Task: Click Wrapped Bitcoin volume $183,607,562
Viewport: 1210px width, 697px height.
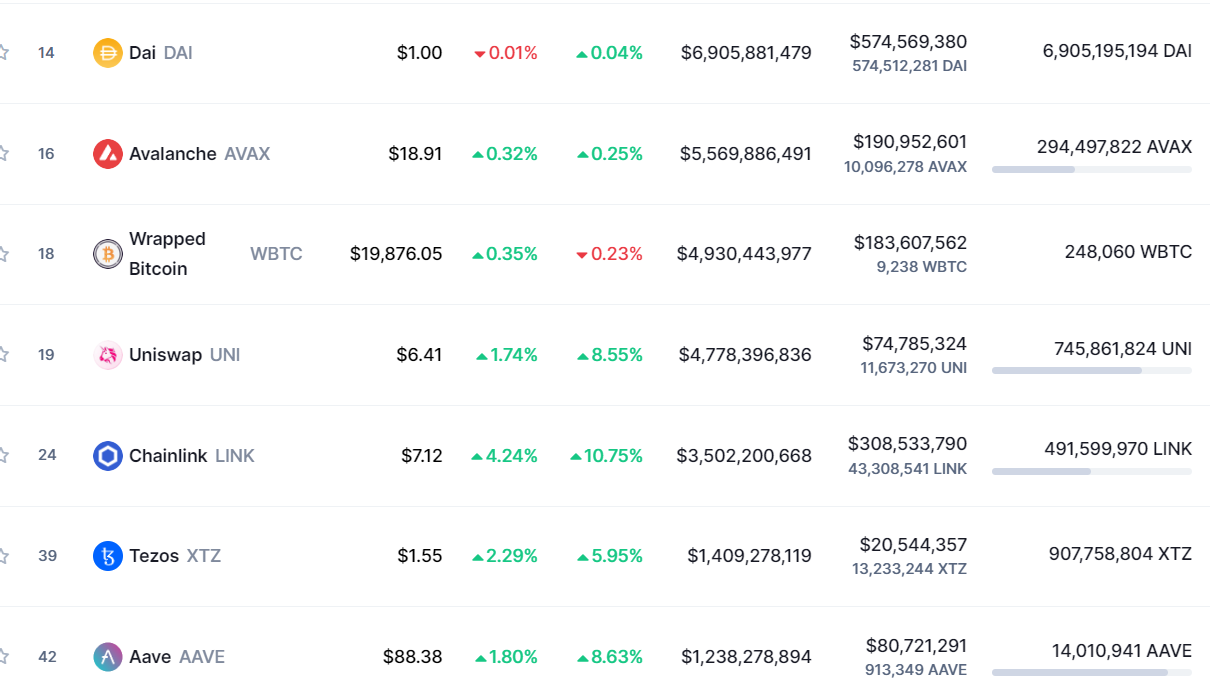Action: pos(910,243)
